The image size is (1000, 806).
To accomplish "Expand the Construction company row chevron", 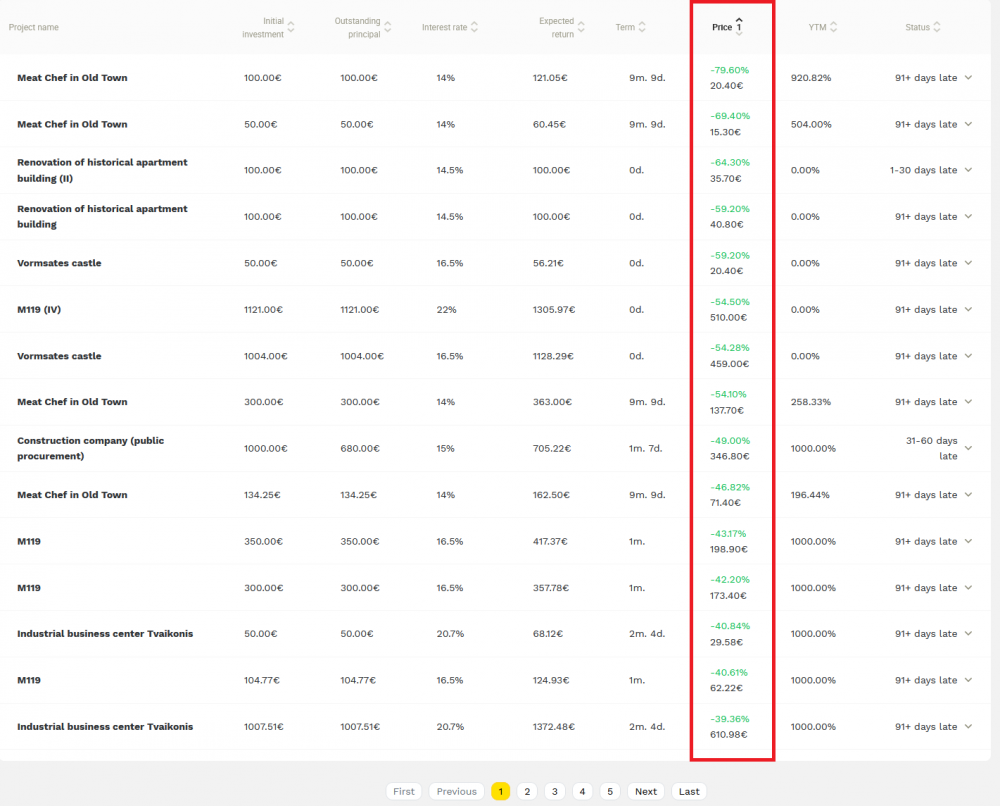I will click(x=968, y=449).
